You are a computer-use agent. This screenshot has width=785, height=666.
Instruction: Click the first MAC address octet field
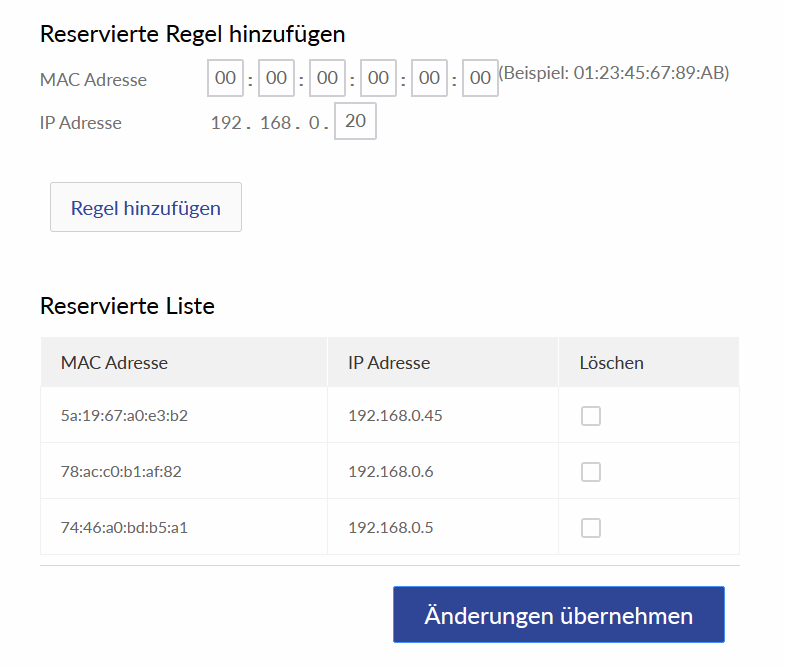pyautogui.click(x=226, y=78)
